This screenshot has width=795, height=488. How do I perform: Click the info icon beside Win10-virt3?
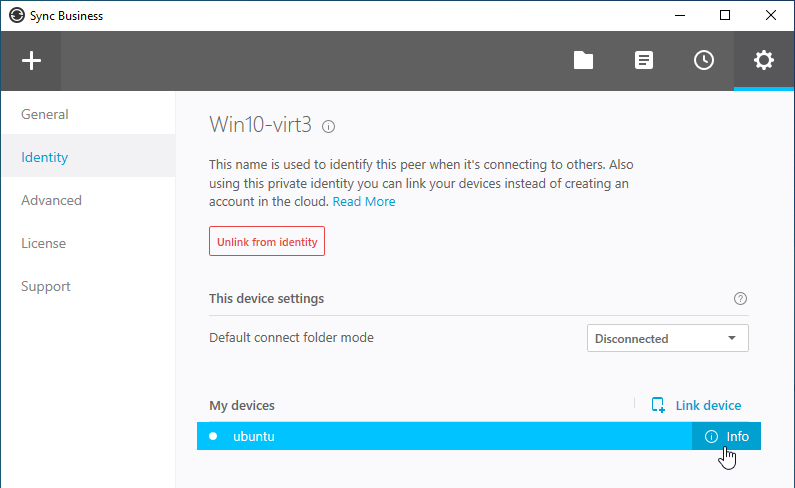click(329, 126)
